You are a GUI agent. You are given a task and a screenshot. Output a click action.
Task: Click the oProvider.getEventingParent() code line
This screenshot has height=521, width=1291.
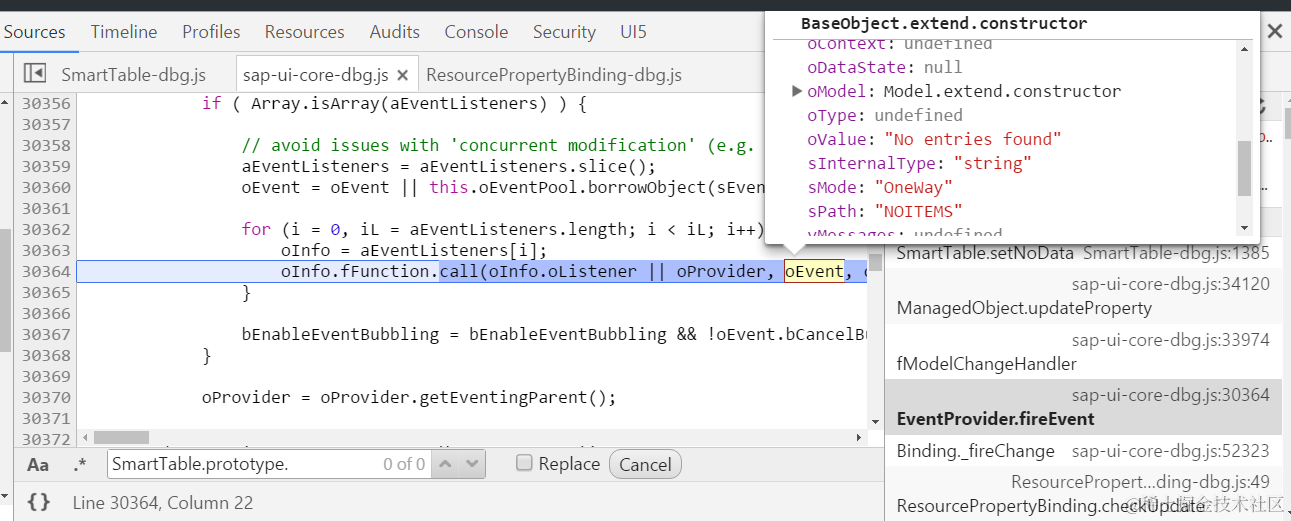tap(409, 397)
